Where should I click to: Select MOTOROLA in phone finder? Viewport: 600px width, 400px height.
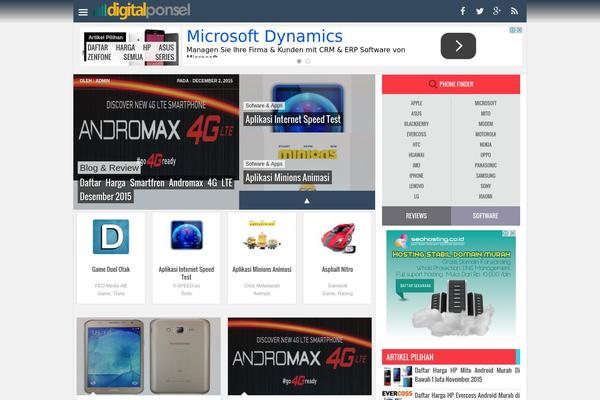(486, 134)
